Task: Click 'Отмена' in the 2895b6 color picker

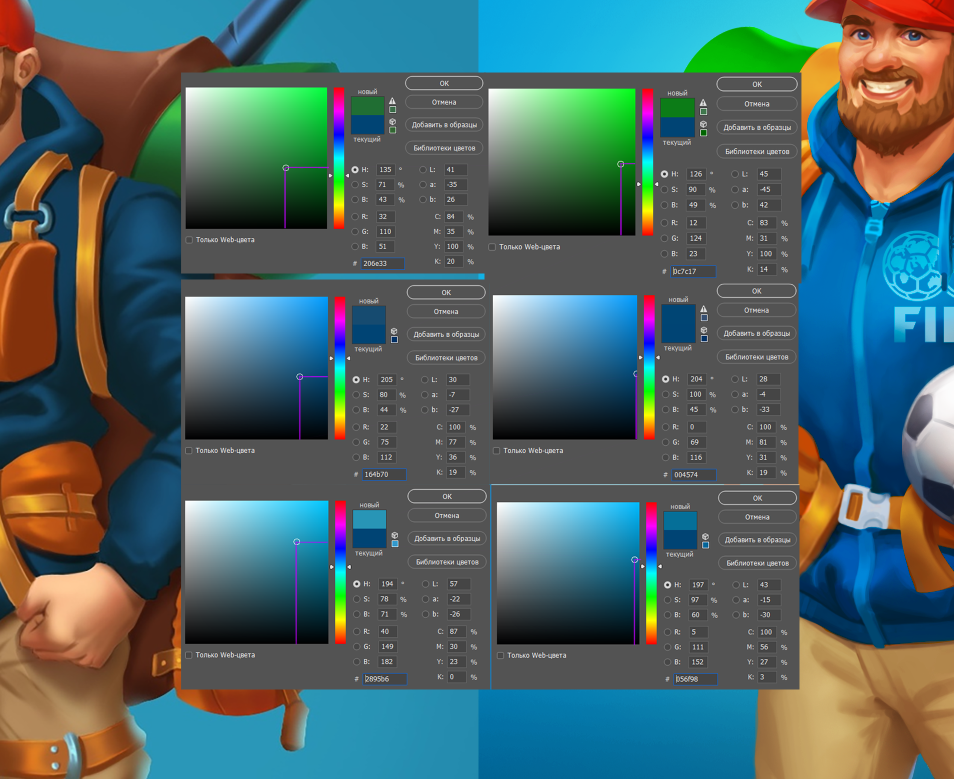Action: click(x=446, y=516)
